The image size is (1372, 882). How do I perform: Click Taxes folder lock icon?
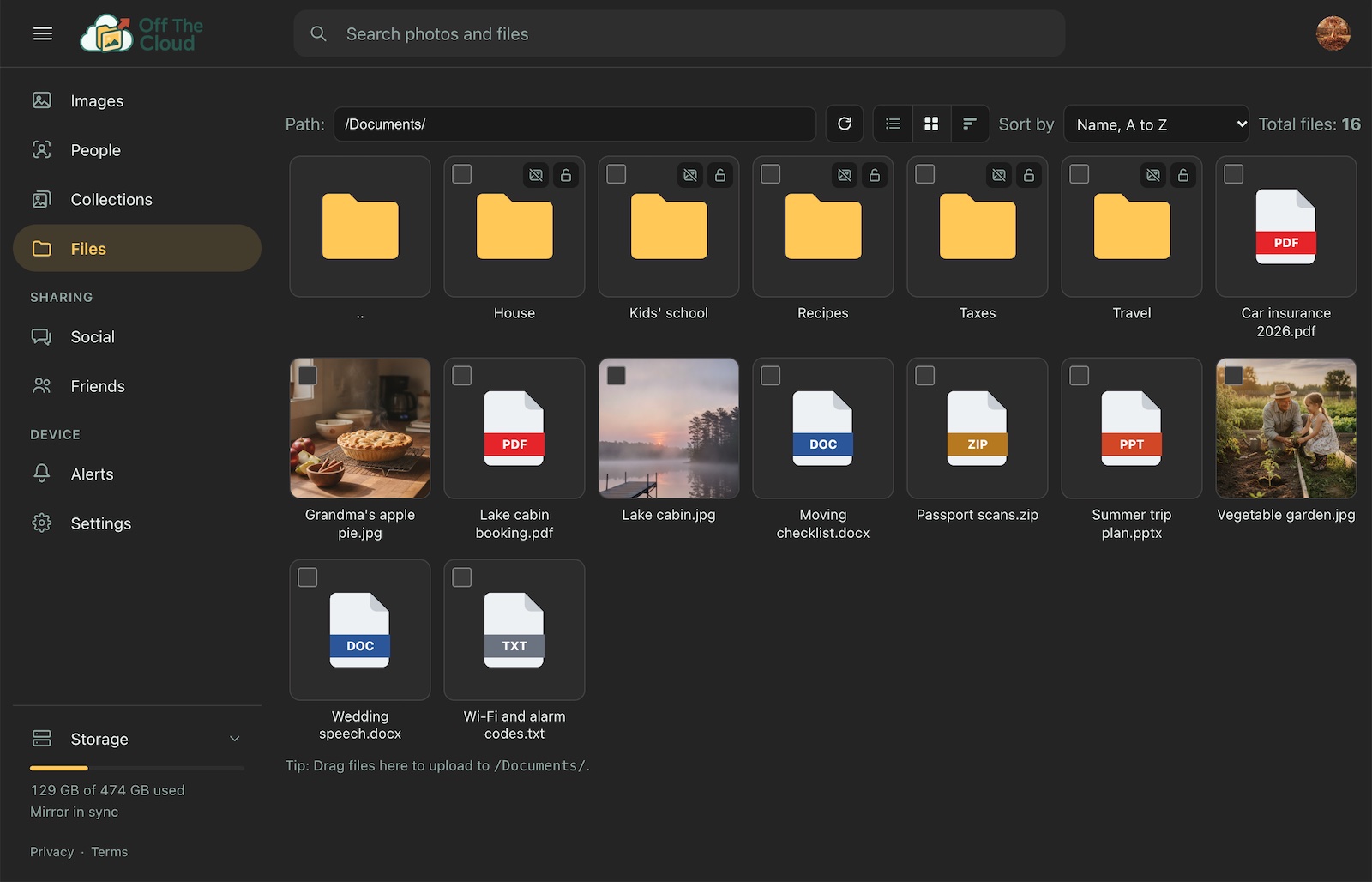[1029, 175]
